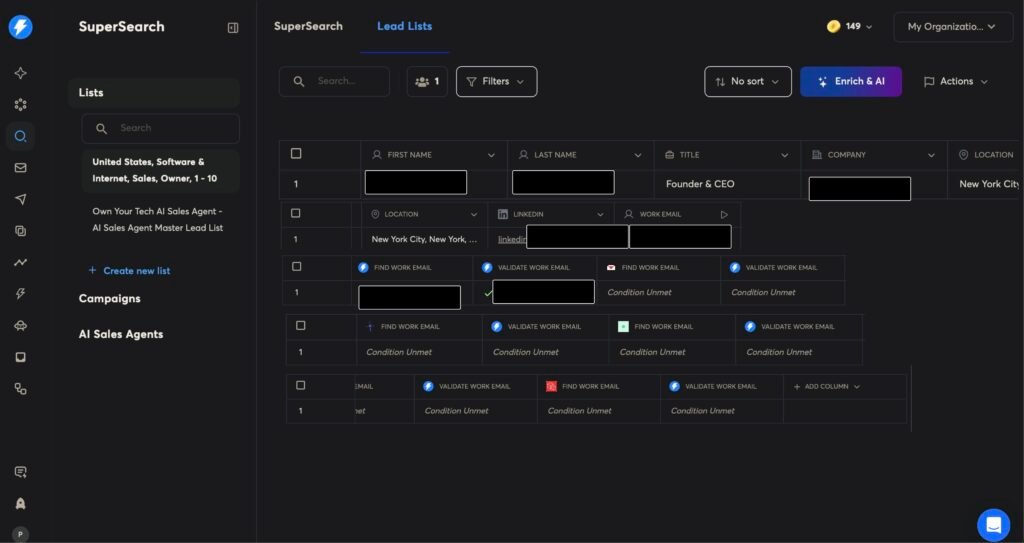Click the envelope icon beside FIND WORK EMAIL

tap(611, 268)
